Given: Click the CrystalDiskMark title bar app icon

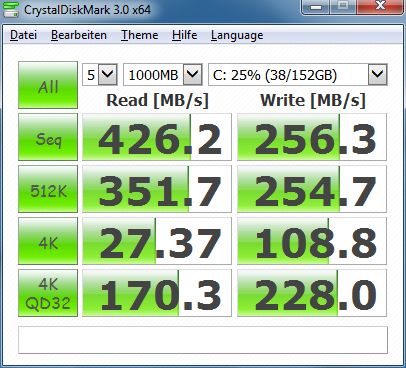Looking at the screenshot, I should point(11,10).
